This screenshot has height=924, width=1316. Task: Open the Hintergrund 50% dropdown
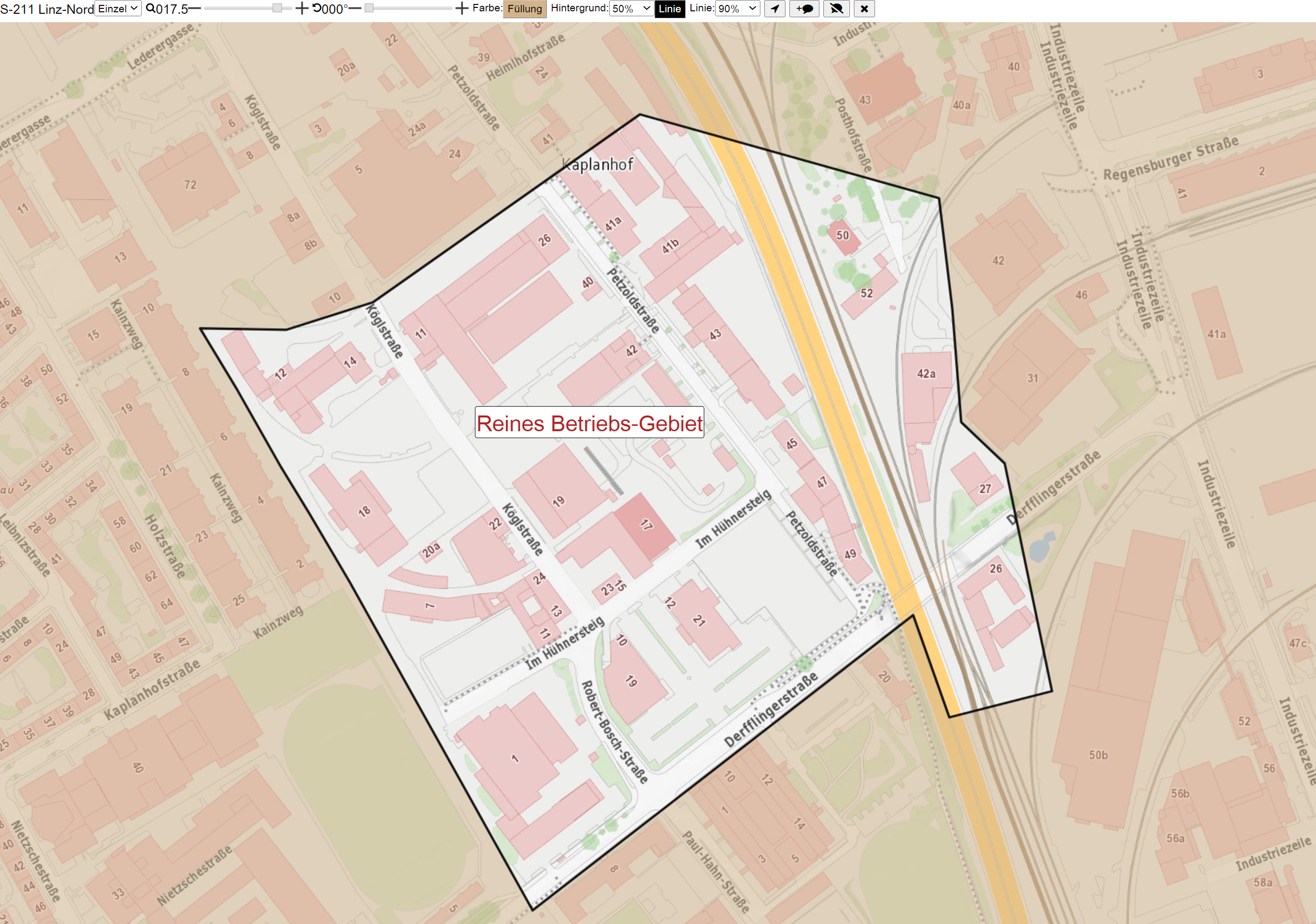click(x=631, y=8)
